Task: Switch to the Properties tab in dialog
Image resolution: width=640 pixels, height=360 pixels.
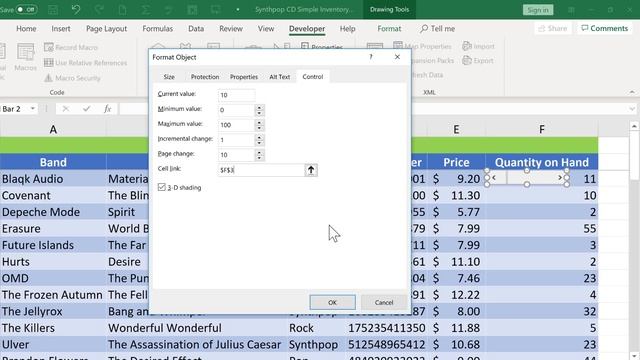Action: coord(244,77)
